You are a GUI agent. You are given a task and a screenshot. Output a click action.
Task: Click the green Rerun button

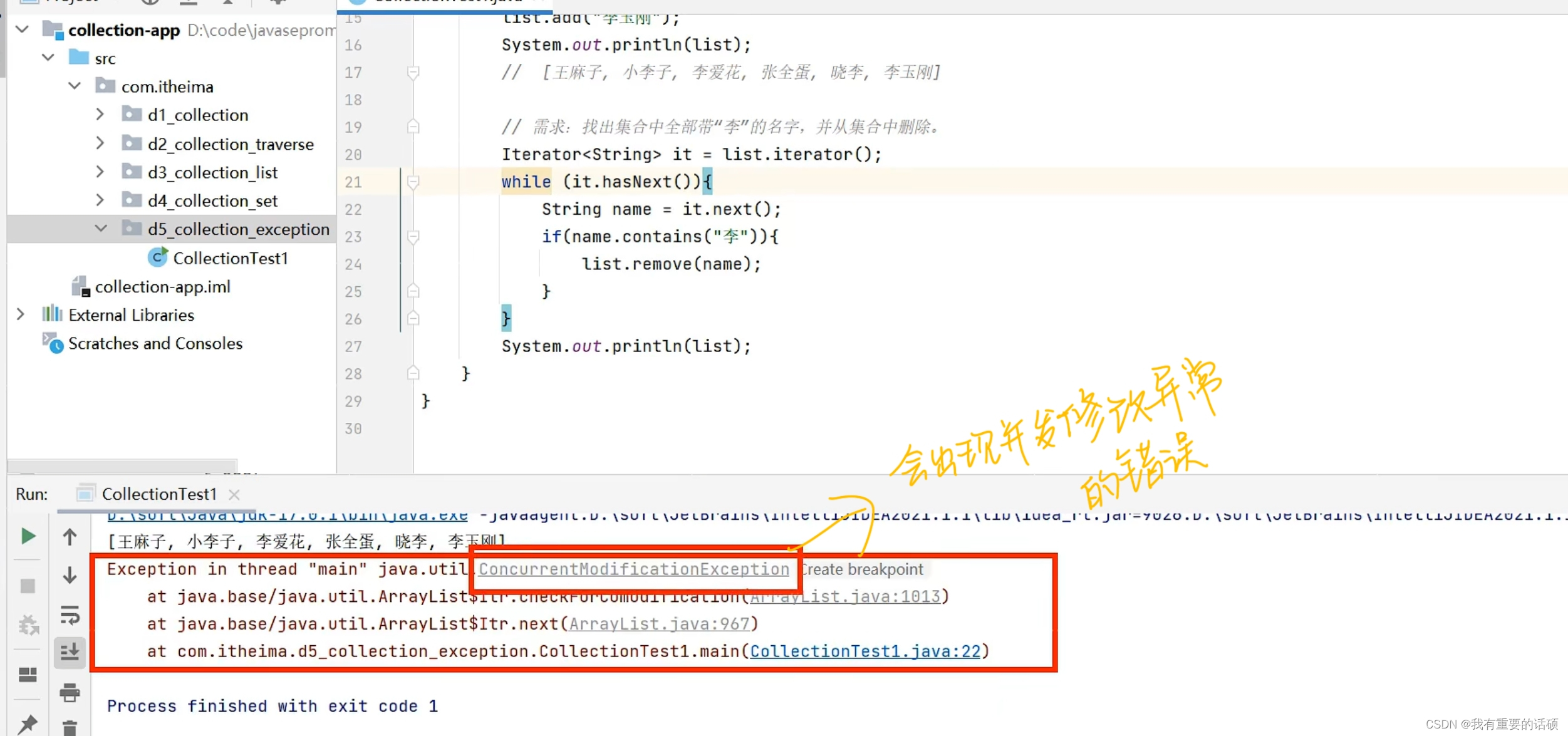[x=28, y=536]
